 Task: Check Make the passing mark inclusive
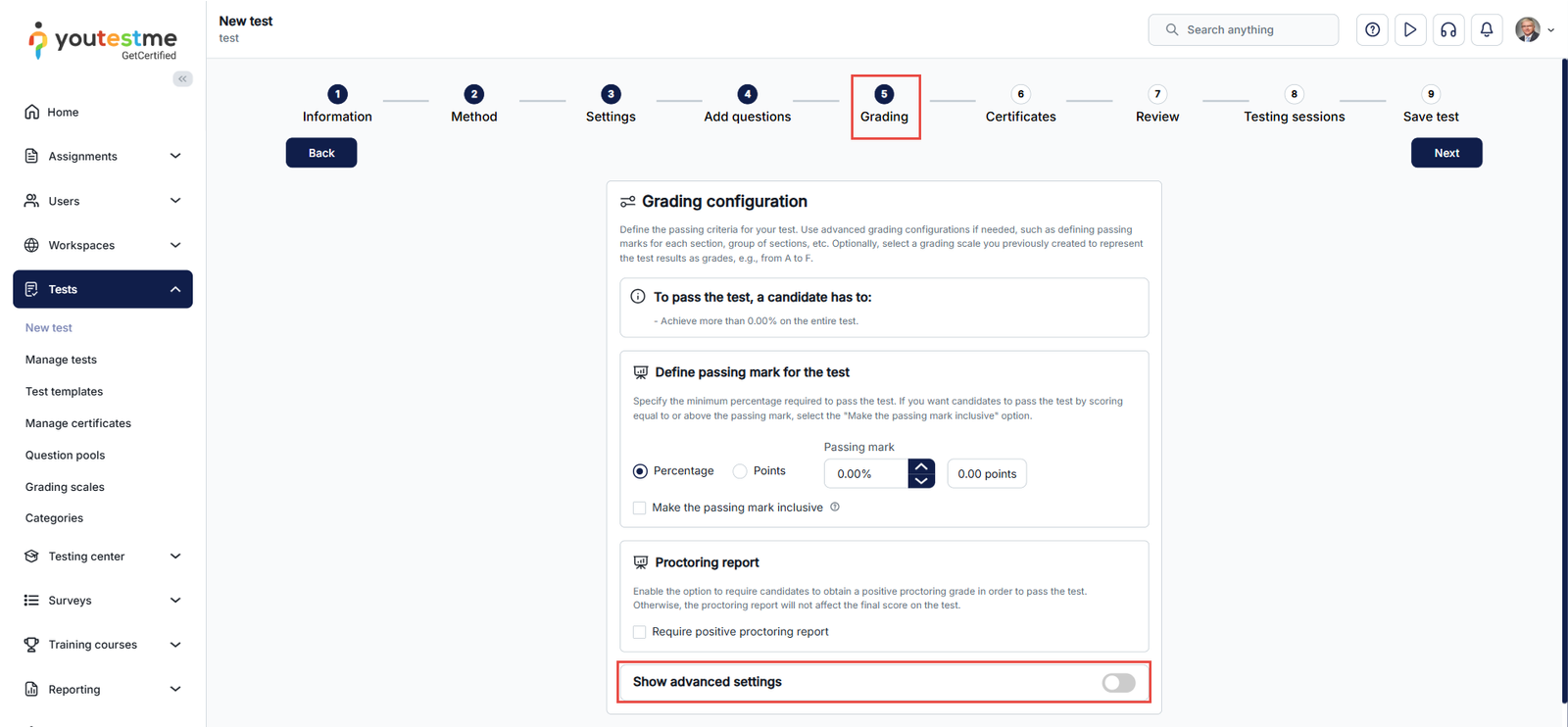640,508
